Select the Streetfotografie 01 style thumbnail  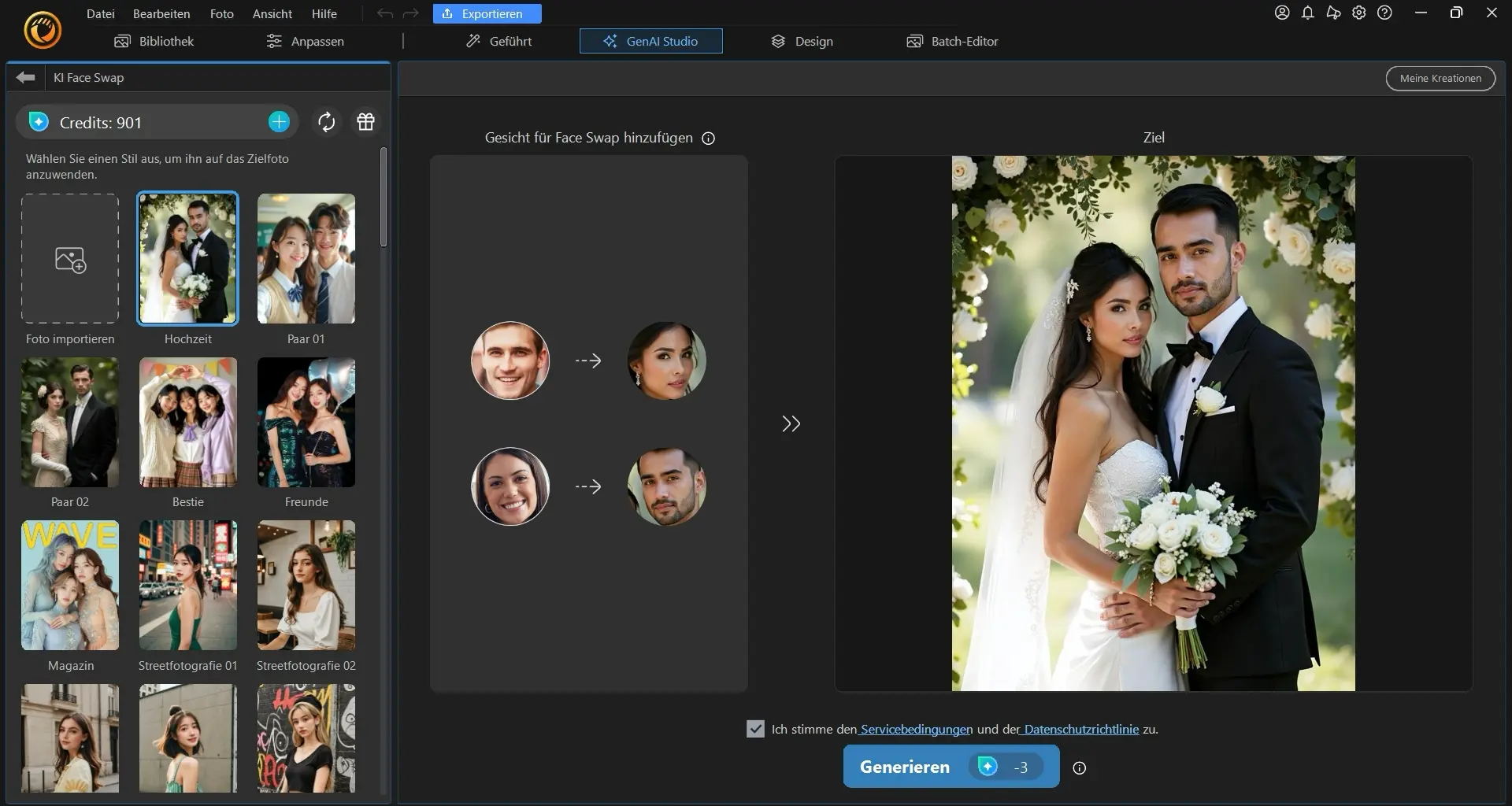coord(188,585)
